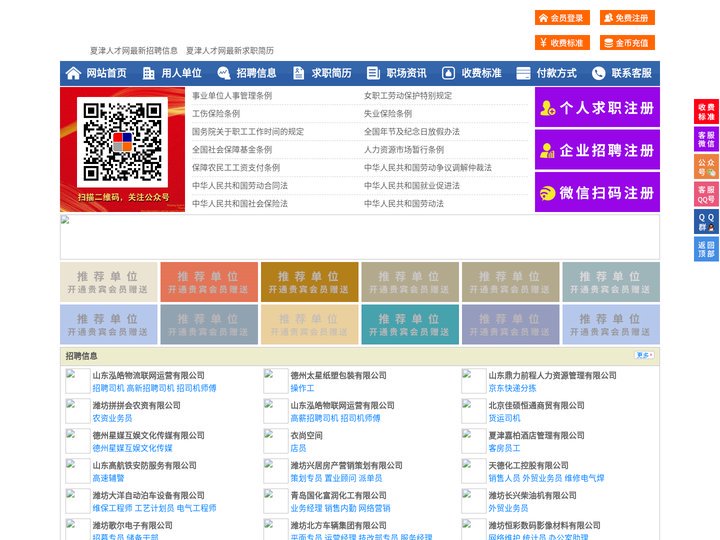Click the person icon on 企业招聘注册

click(547, 150)
